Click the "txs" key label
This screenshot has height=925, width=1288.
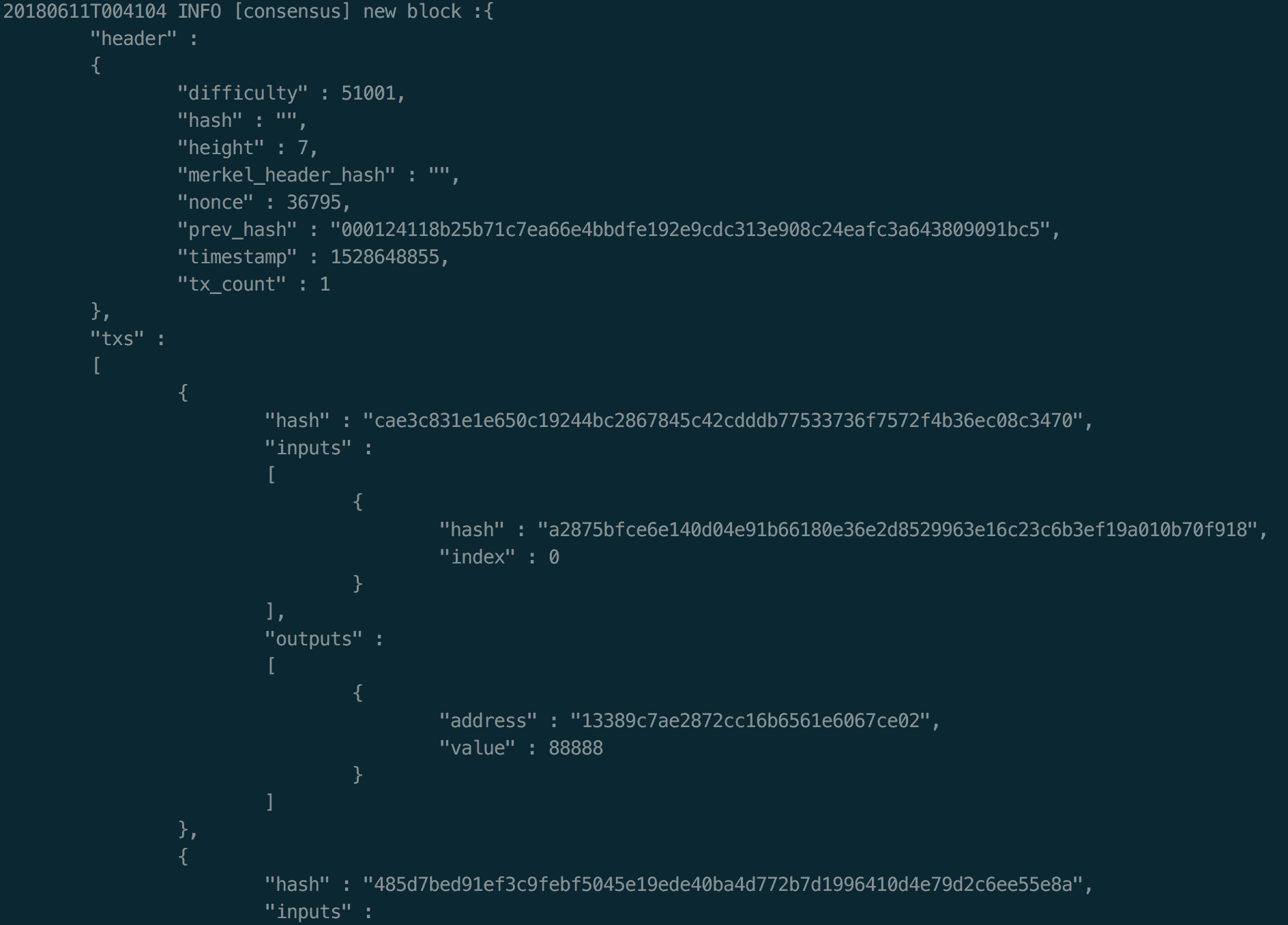117,339
